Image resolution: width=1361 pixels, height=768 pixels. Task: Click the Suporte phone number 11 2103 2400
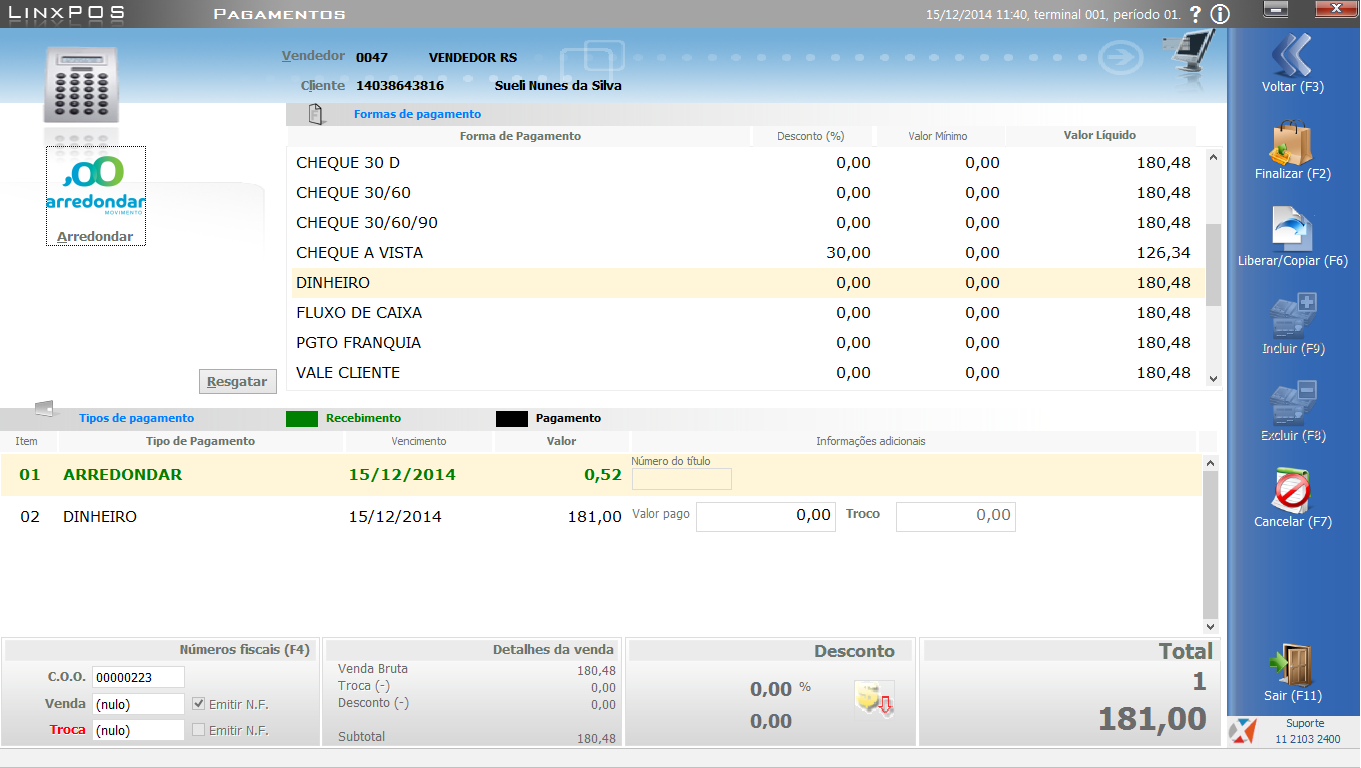click(1308, 739)
